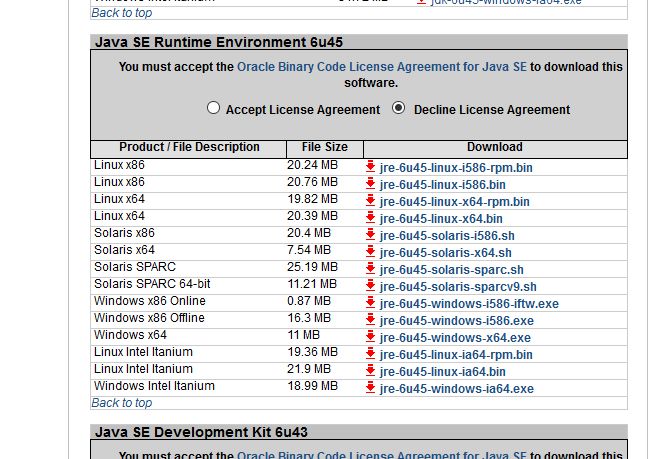Download jre-6u45-linux-x64.bin file link
The width and height of the screenshot is (663, 459).
[x=441, y=219]
